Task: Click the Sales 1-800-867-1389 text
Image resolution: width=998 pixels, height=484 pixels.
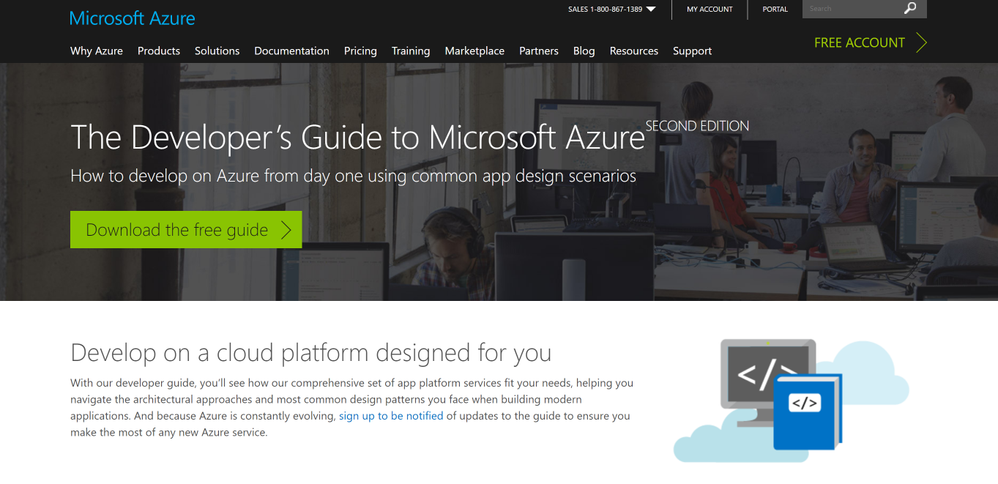Action: (605, 9)
